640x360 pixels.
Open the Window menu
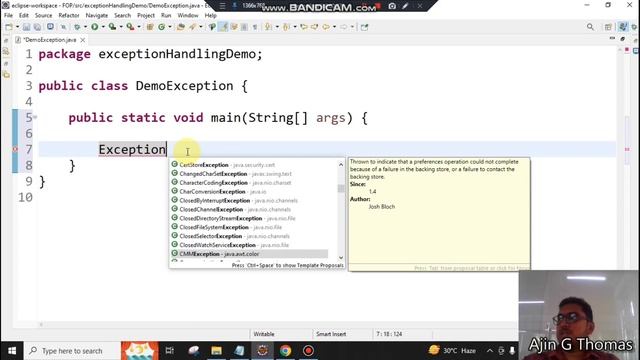pyautogui.click(x=188, y=16)
